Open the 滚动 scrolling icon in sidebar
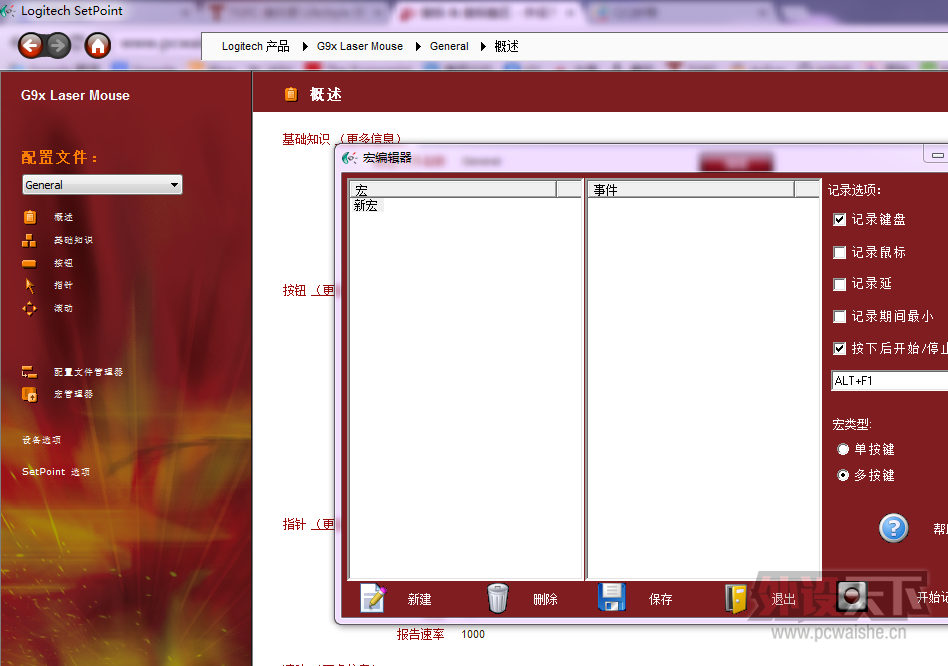 pos(30,309)
